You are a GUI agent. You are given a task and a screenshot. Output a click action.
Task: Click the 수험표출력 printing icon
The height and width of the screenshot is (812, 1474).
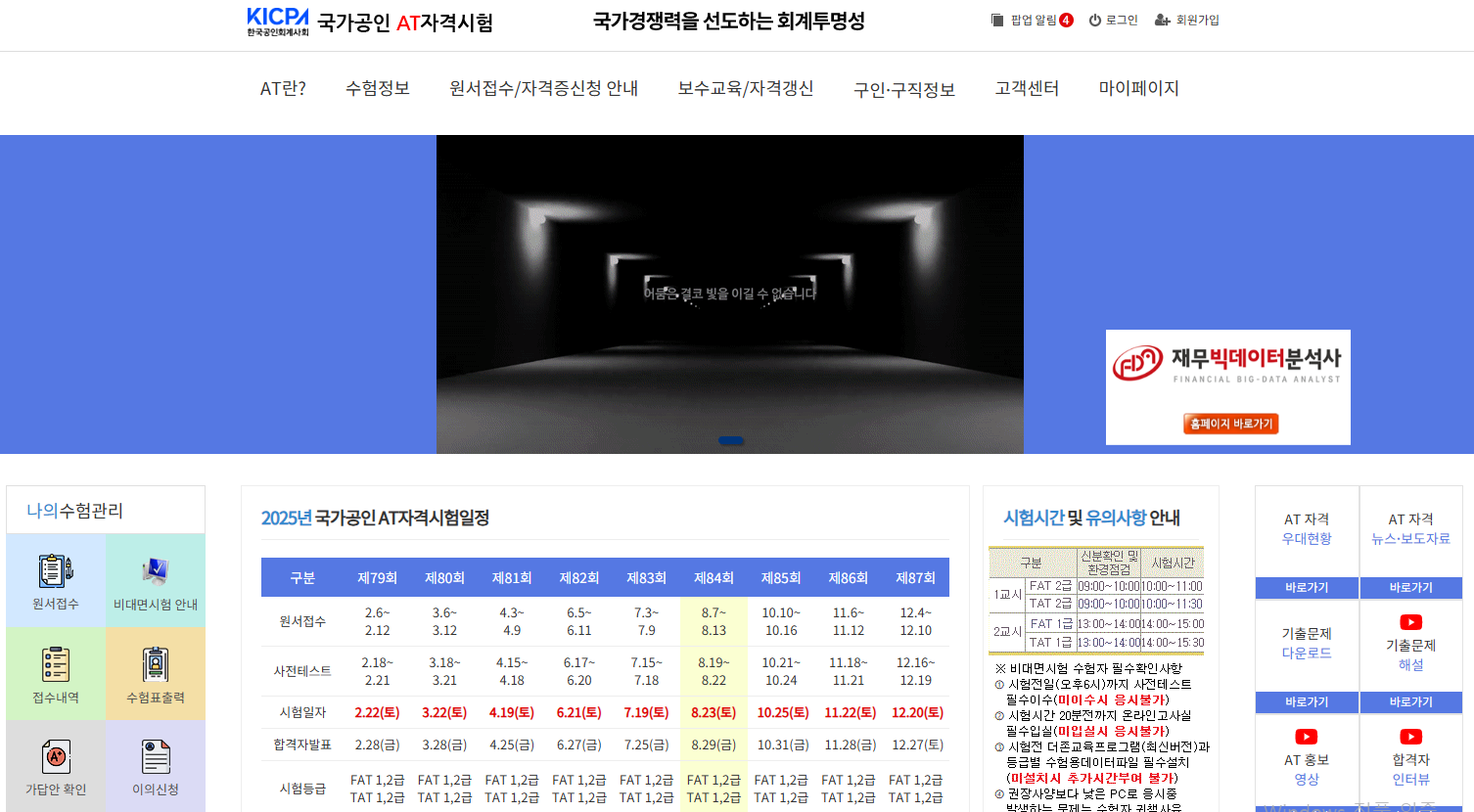tap(155, 672)
